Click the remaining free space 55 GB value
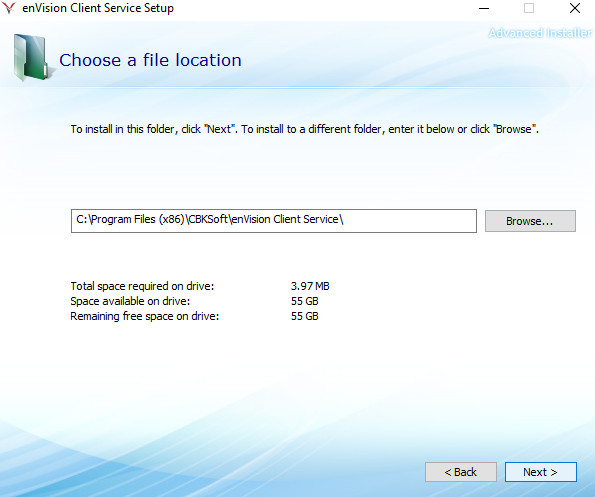 [305, 316]
